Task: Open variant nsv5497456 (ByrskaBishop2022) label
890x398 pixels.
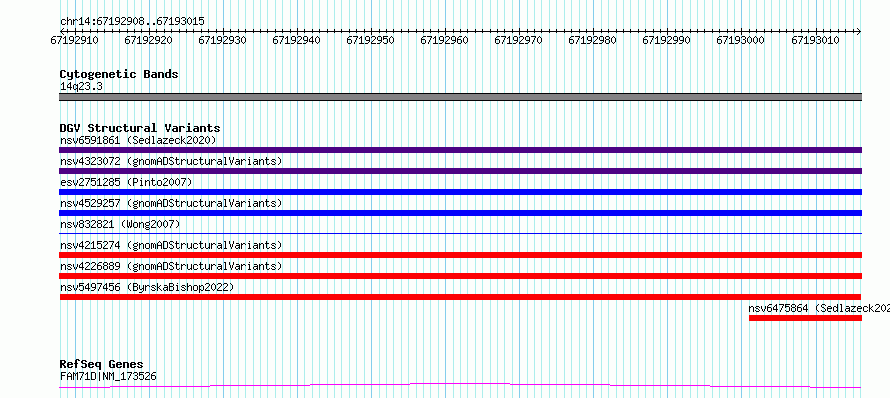Action: (x=147, y=287)
